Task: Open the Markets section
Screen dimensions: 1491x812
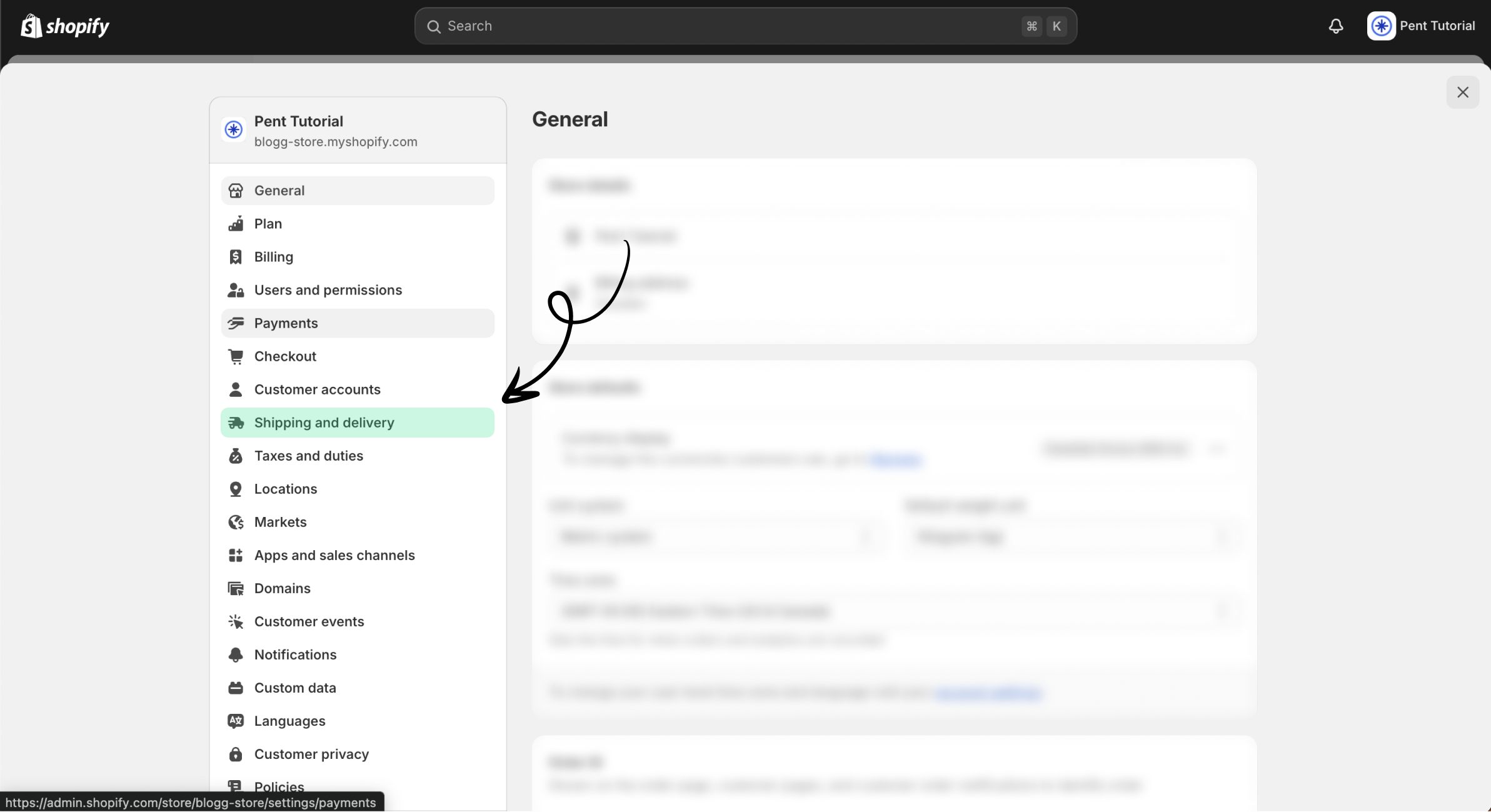Action: (358, 522)
